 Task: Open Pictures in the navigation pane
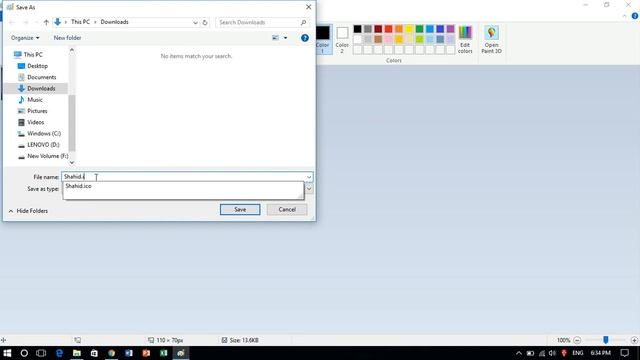37,111
